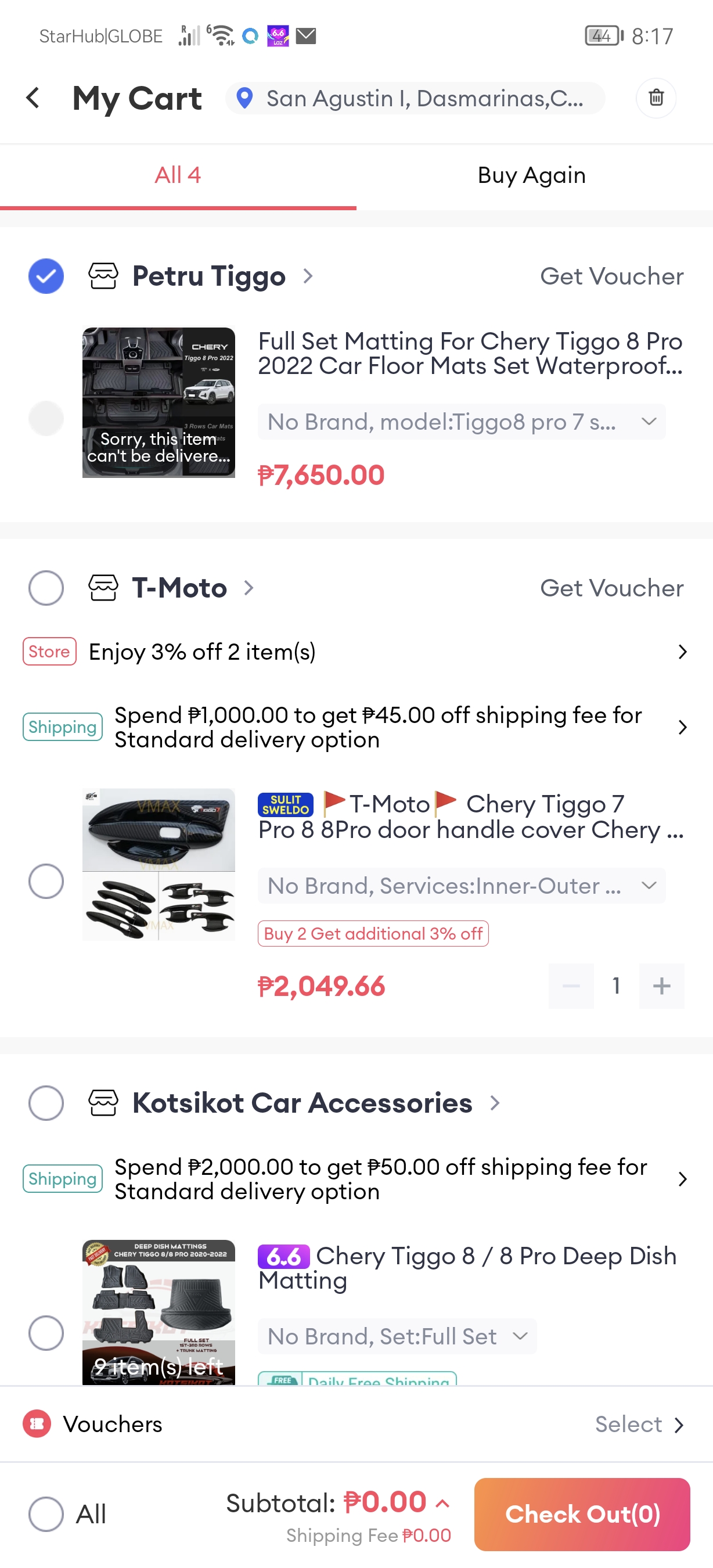Tap the trash delete icon
Image resolution: width=713 pixels, height=1568 pixels.
point(656,98)
